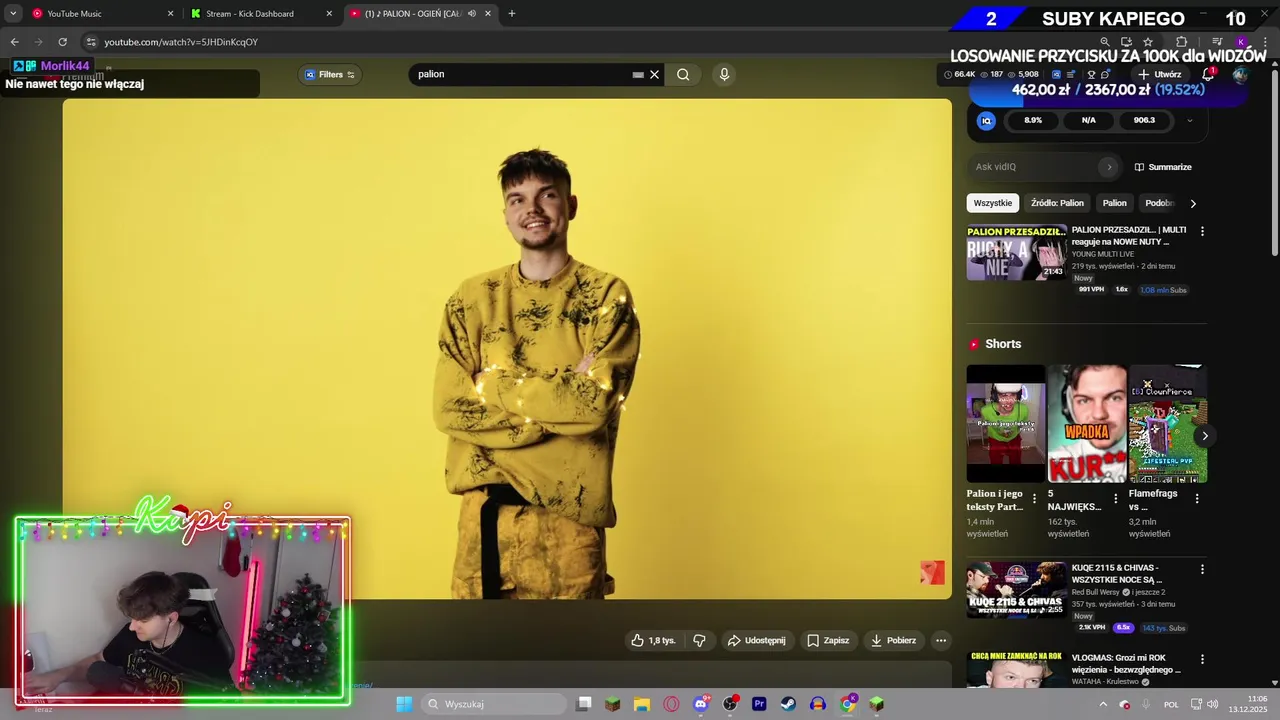Screen dimensions: 1280x720
Task: Select the Palion filter chip
Action: coord(1115,203)
